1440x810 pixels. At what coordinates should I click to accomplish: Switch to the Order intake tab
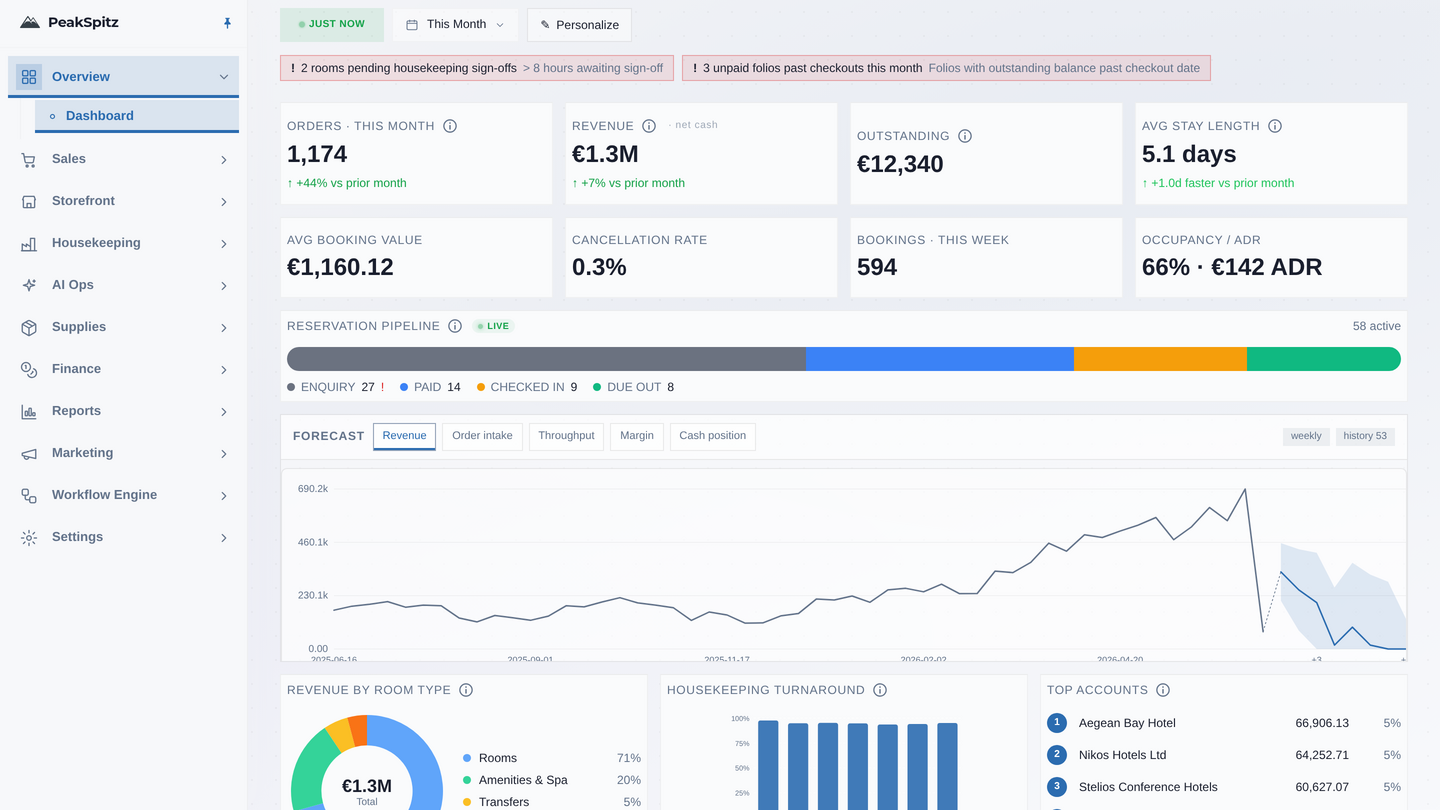click(482, 436)
